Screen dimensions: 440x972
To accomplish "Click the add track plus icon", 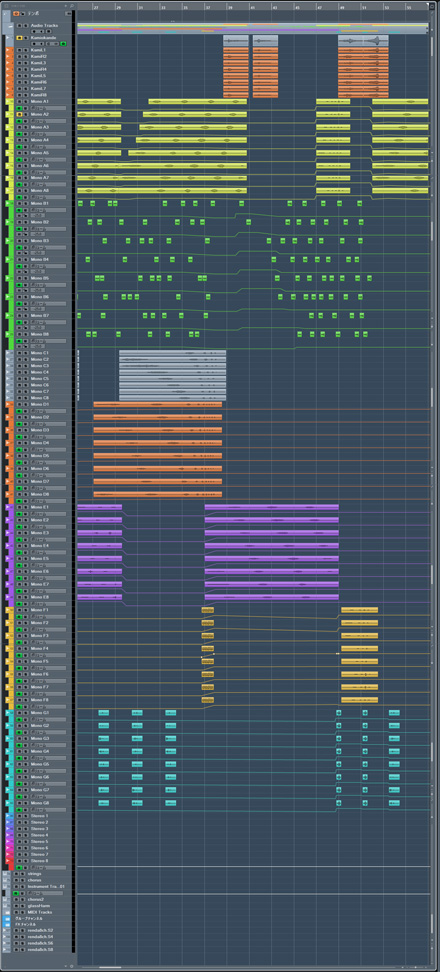I will click(x=66, y=6).
